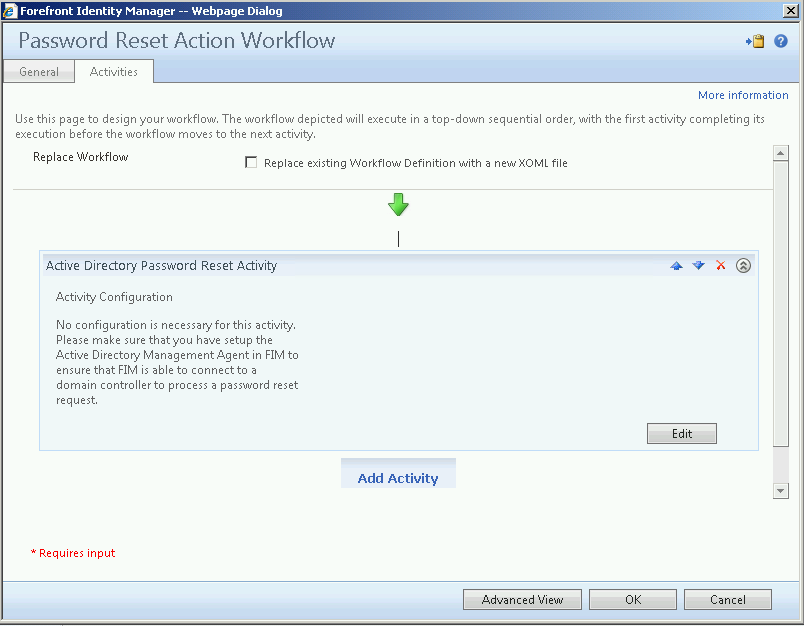Click the Password Reset Action Workflow heading

pyautogui.click(x=177, y=41)
